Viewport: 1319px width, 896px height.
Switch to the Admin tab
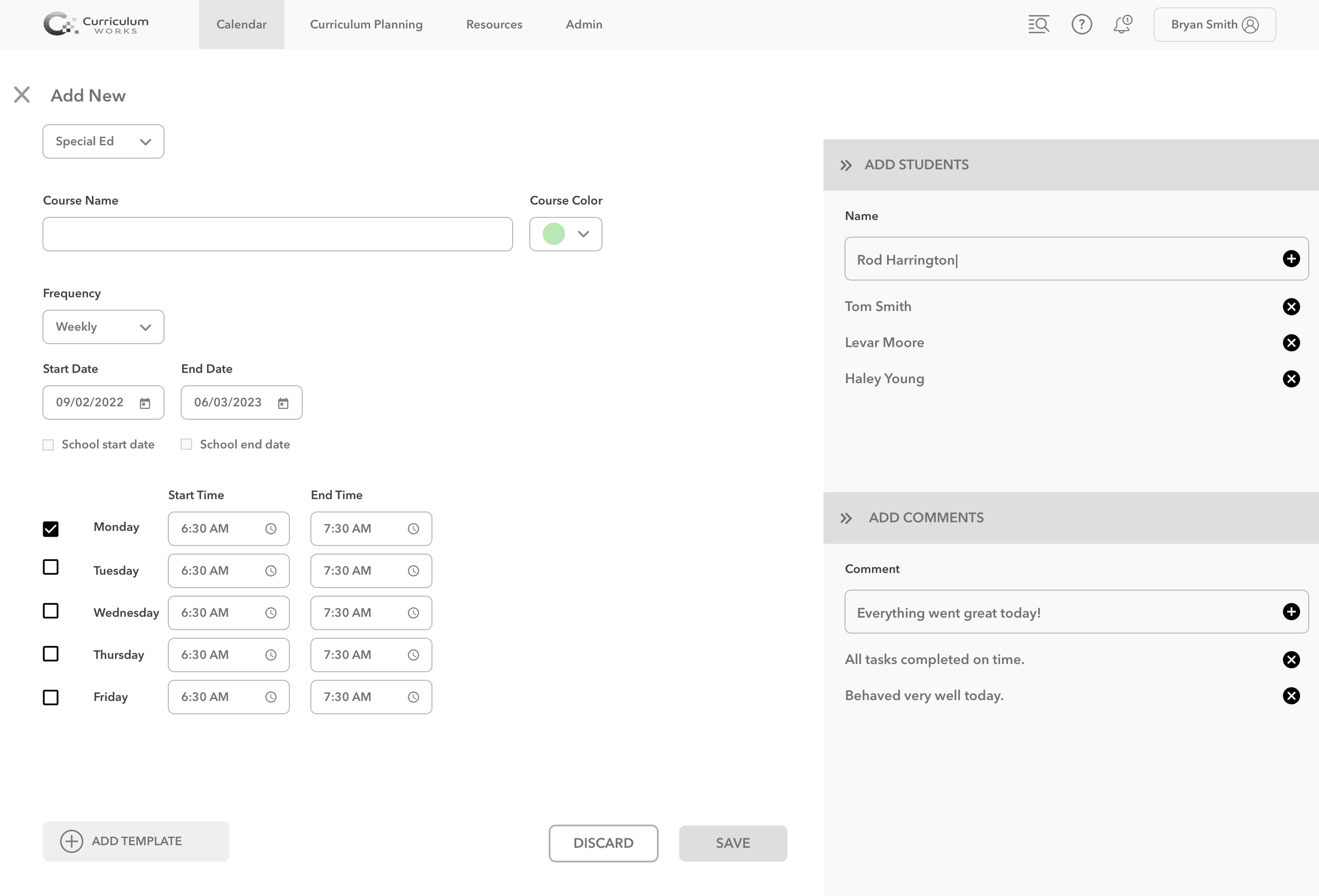[x=584, y=24]
